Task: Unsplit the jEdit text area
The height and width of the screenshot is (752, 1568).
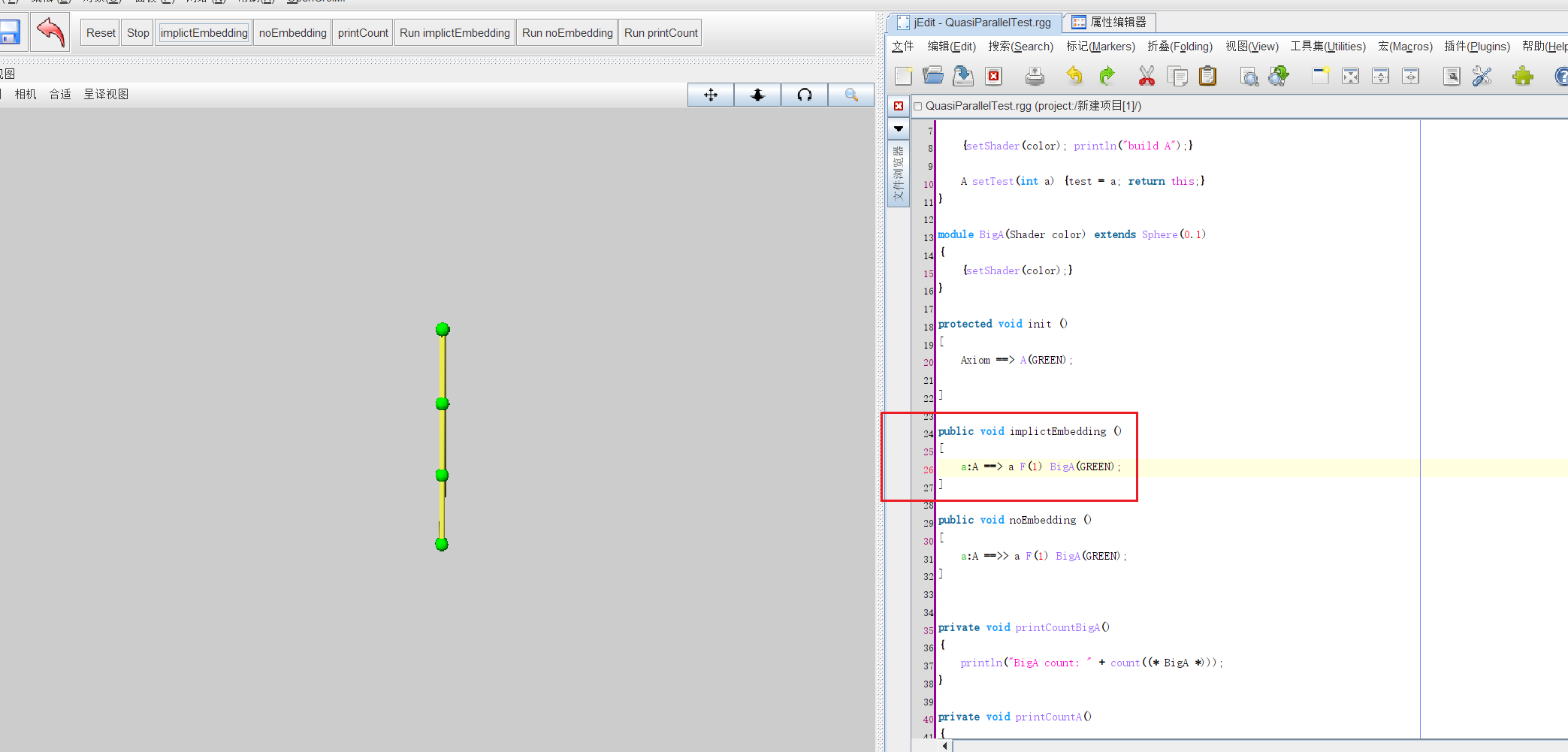Action: pyautogui.click(x=1350, y=76)
